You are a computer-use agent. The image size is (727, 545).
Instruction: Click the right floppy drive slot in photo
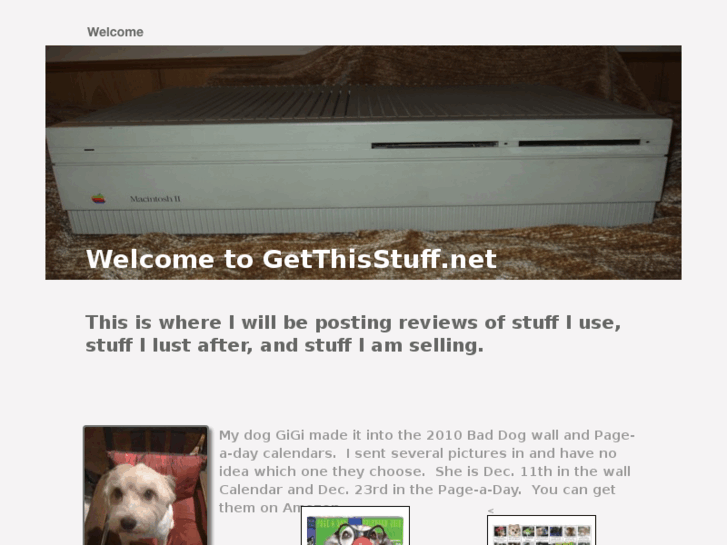click(x=579, y=143)
